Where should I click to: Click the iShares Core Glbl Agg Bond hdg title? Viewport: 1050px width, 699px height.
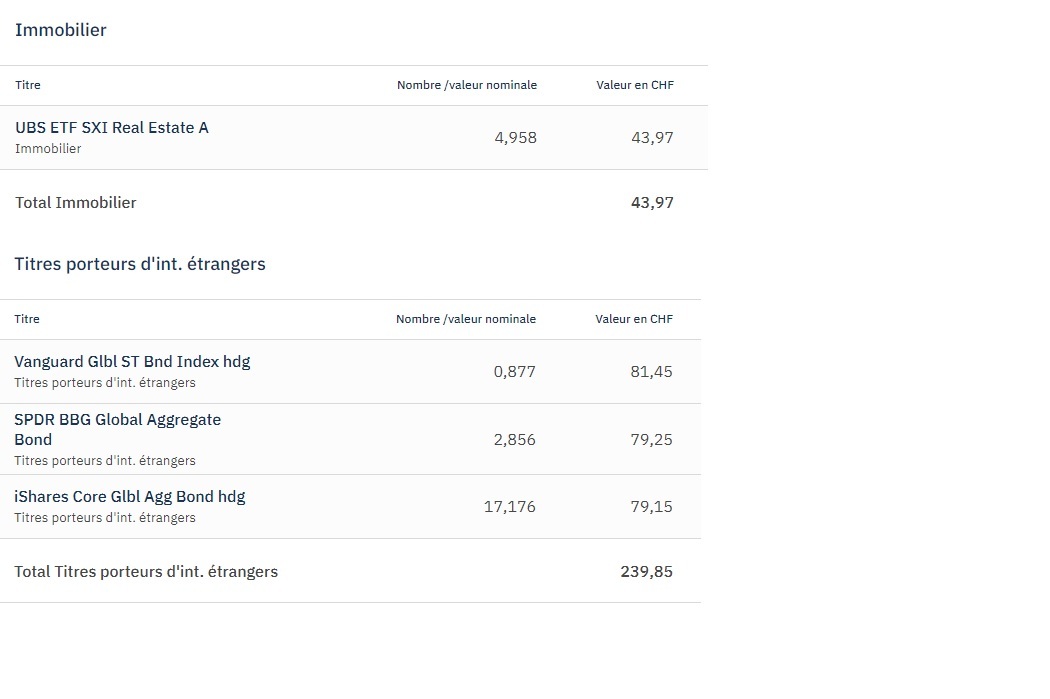point(129,496)
